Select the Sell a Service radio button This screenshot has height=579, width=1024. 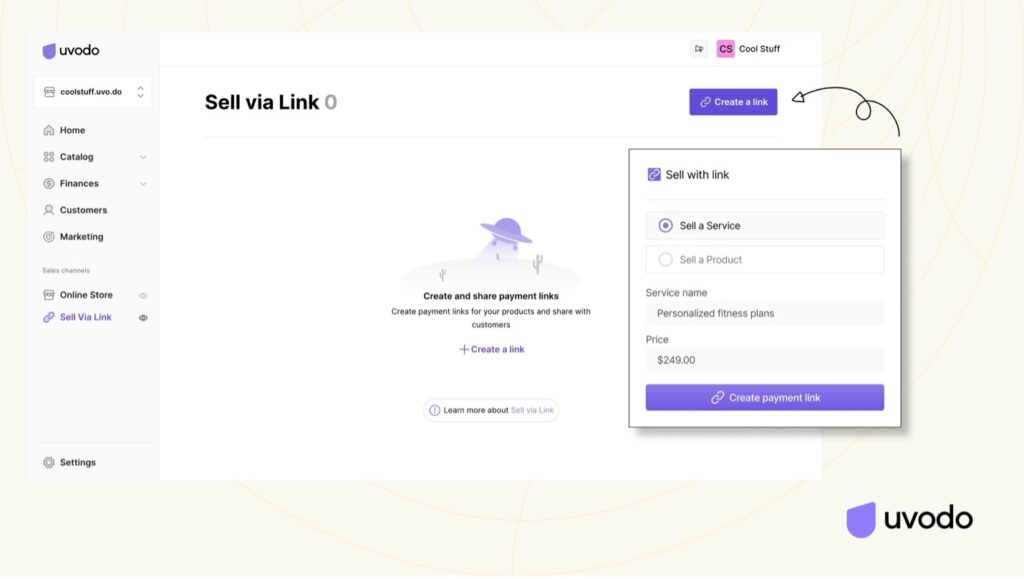click(665, 226)
